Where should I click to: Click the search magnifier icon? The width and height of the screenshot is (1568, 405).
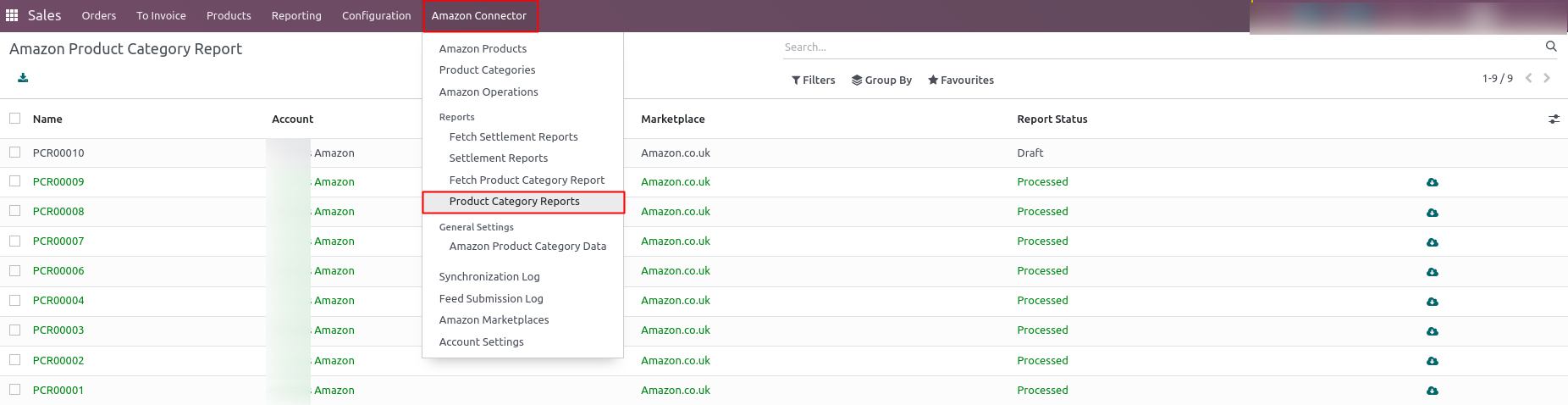pyautogui.click(x=1551, y=47)
